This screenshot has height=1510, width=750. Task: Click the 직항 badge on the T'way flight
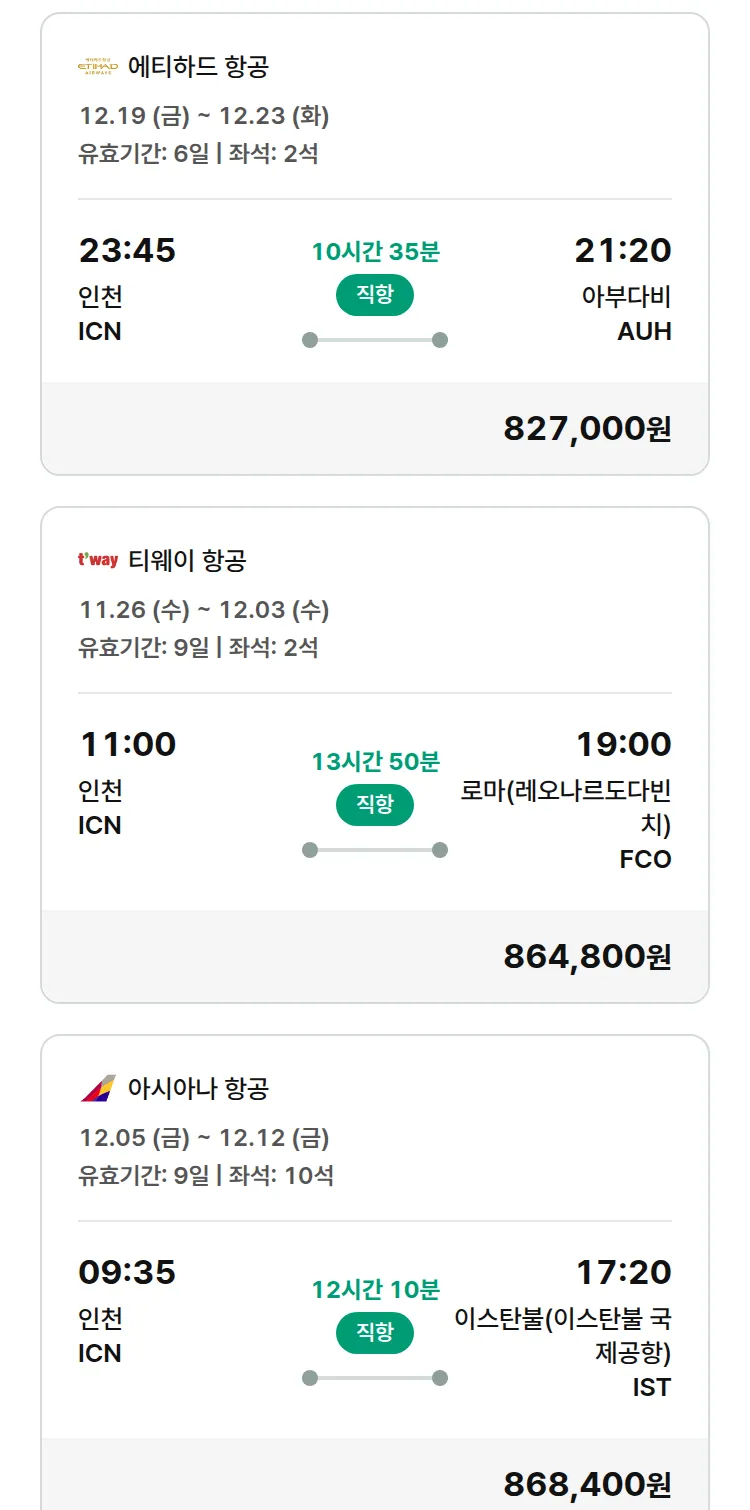pyautogui.click(x=375, y=804)
